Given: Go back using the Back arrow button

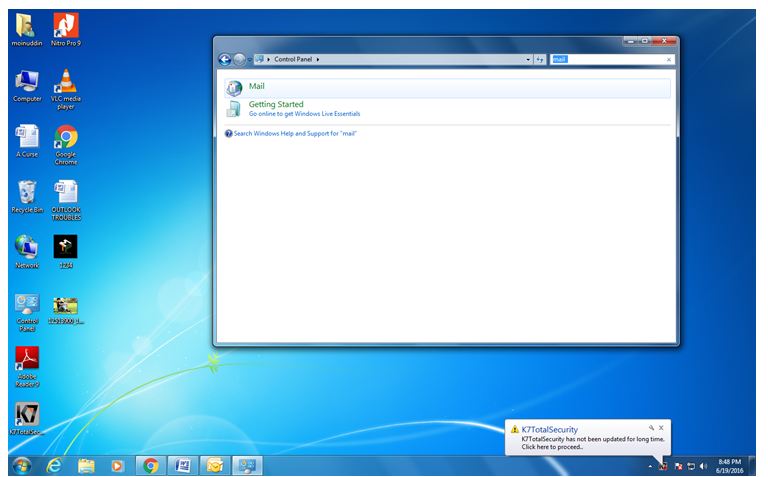Looking at the screenshot, I should tap(225, 60).
